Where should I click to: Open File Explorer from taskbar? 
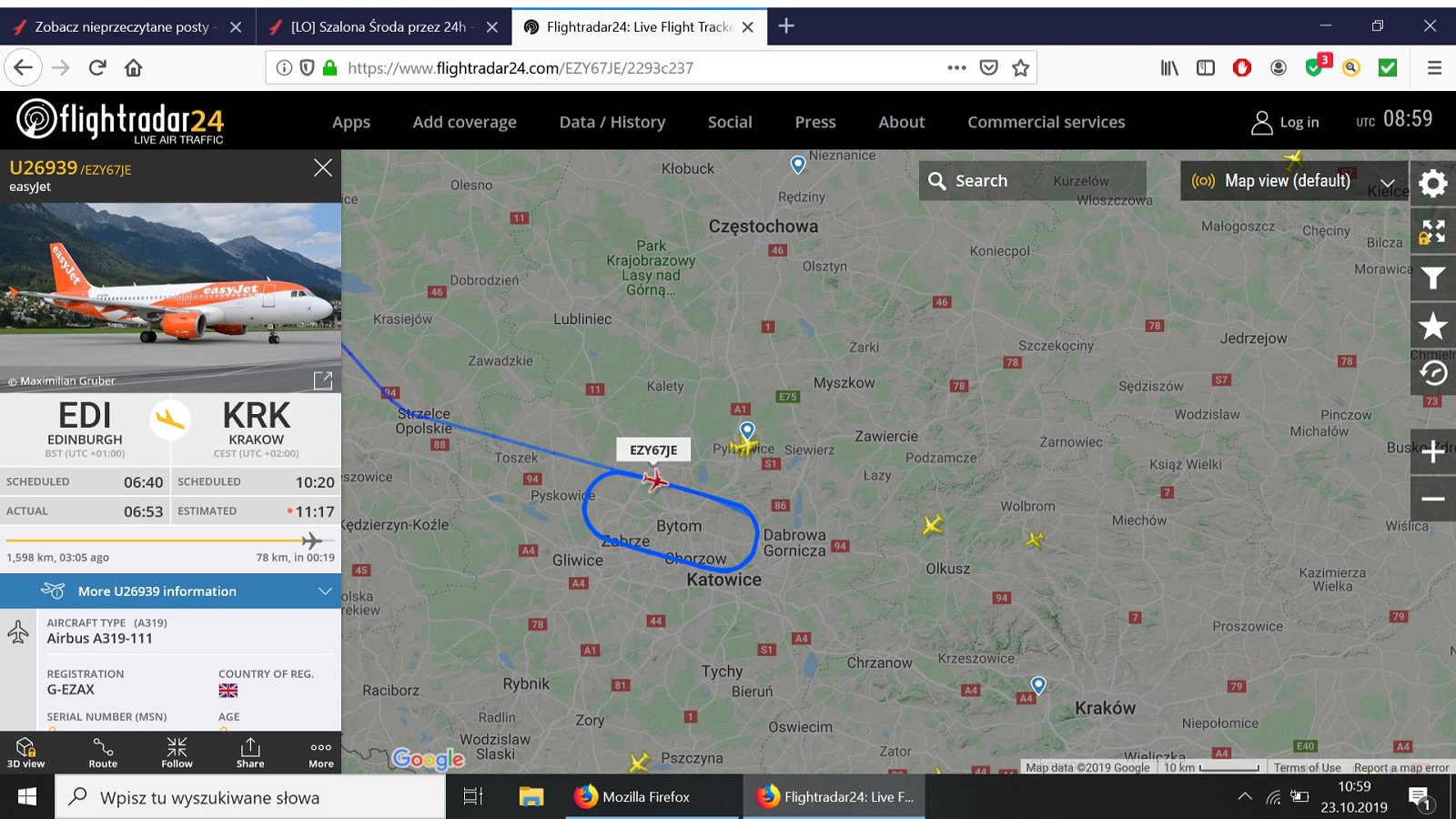coord(531,797)
